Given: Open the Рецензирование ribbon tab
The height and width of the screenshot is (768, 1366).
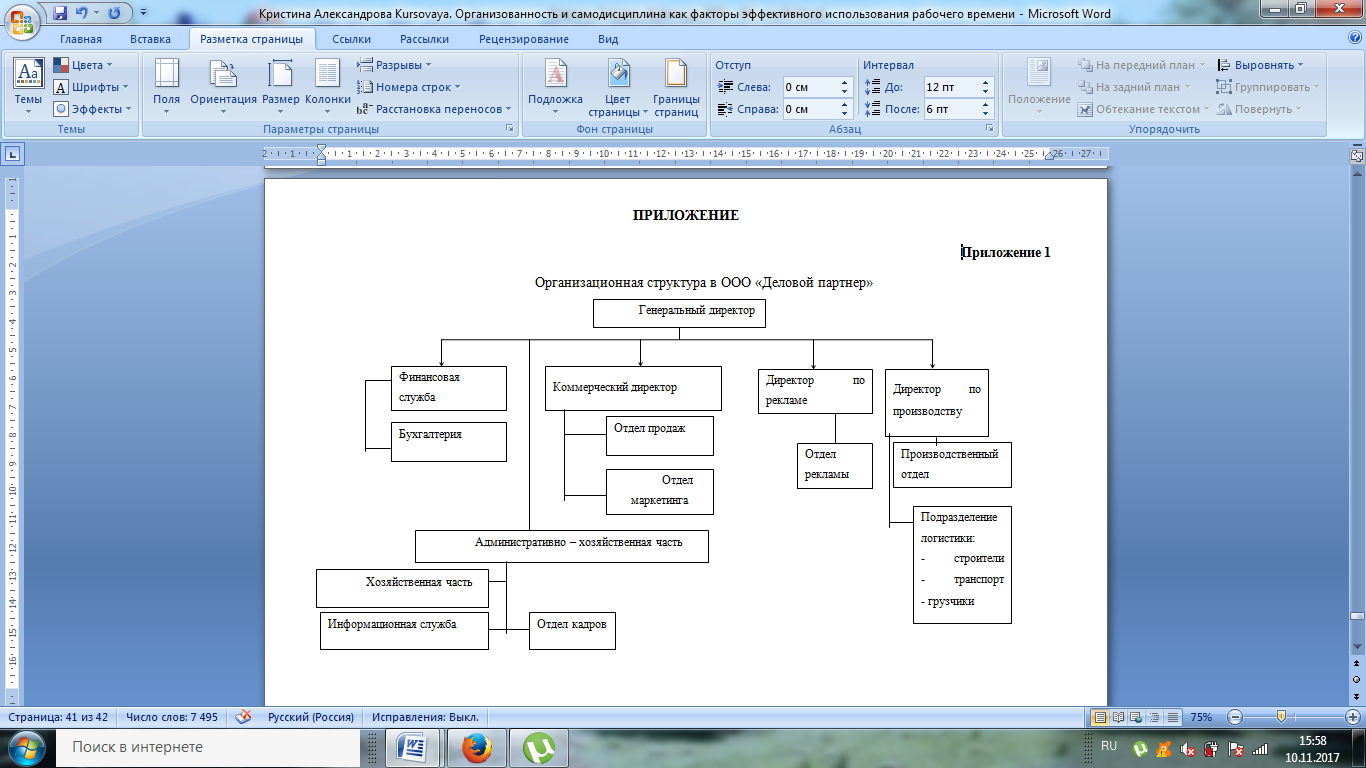Looking at the screenshot, I should [523, 39].
